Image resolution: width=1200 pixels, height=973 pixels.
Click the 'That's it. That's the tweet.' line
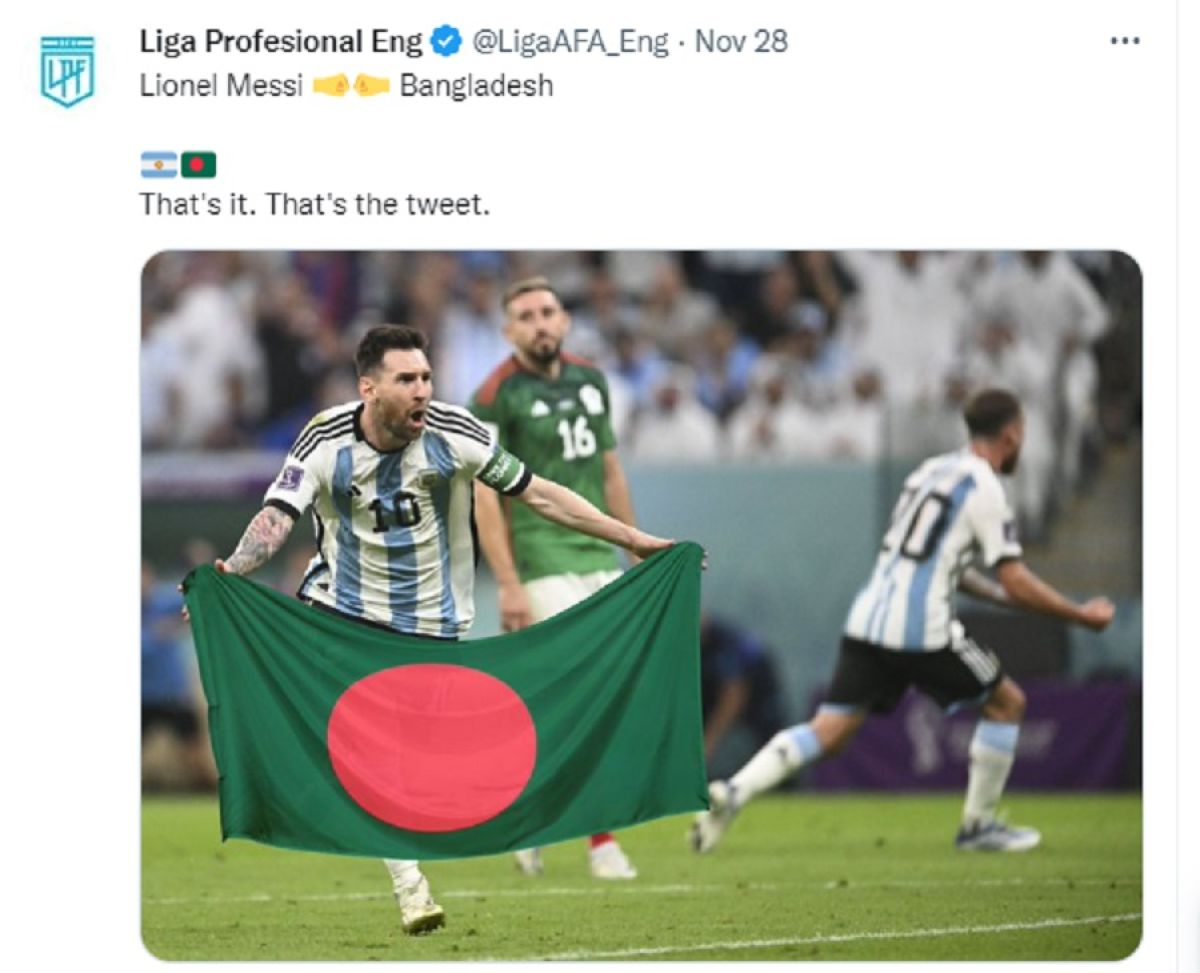(315, 205)
